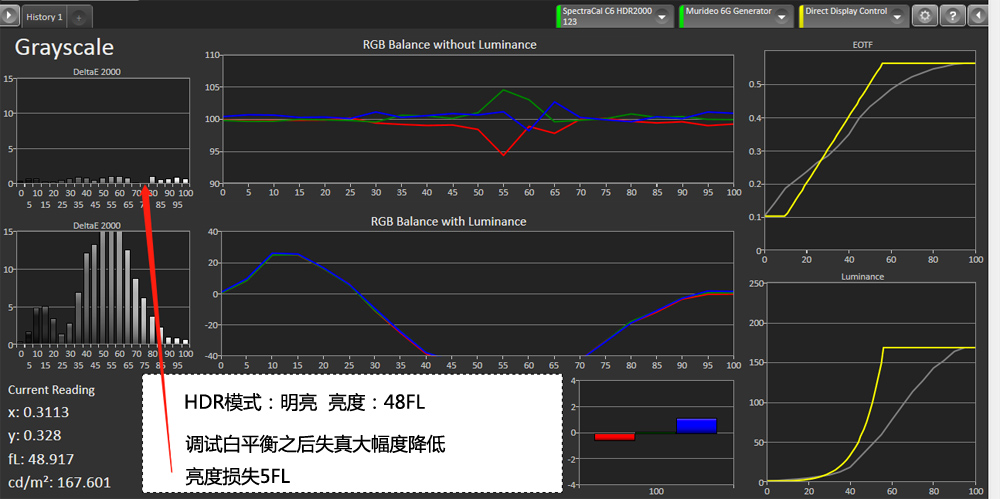
Task: Switch to the History 1 tab
Action: (44, 17)
